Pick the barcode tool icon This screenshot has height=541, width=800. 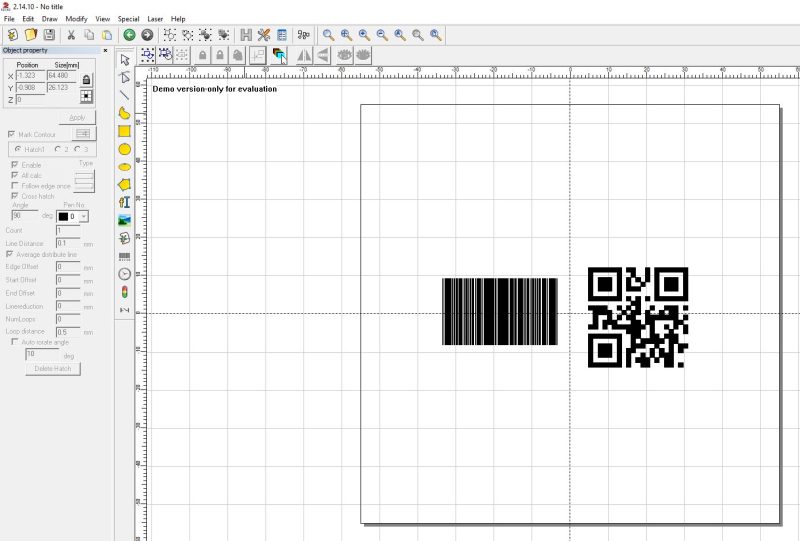click(x=124, y=256)
